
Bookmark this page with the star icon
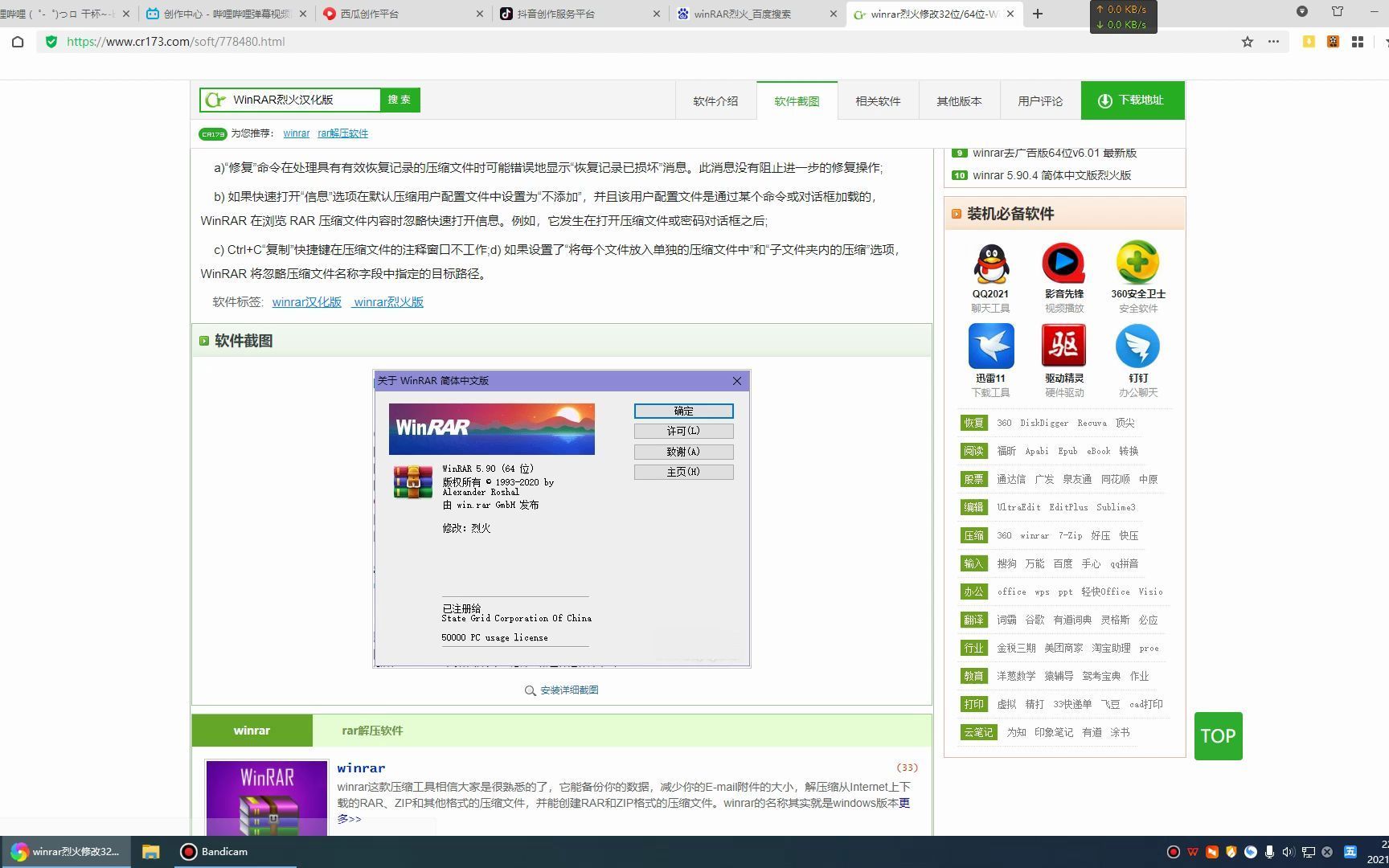pyautogui.click(x=1247, y=42)
